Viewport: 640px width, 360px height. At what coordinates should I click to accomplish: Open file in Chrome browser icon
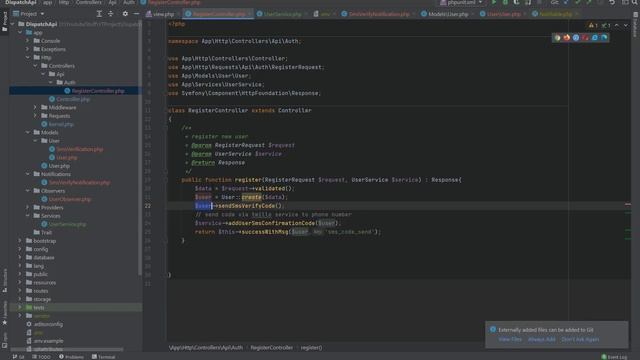point(557,38)
